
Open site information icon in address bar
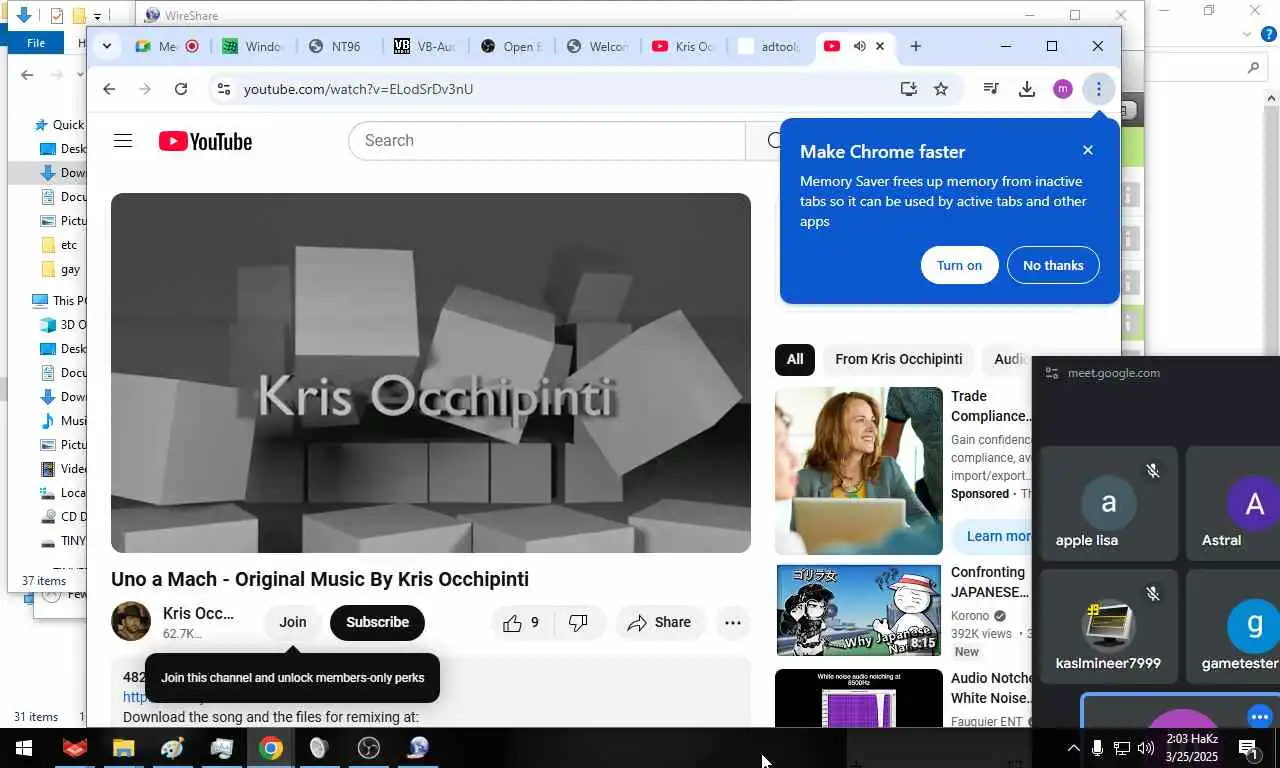click(x=224, y=89)
